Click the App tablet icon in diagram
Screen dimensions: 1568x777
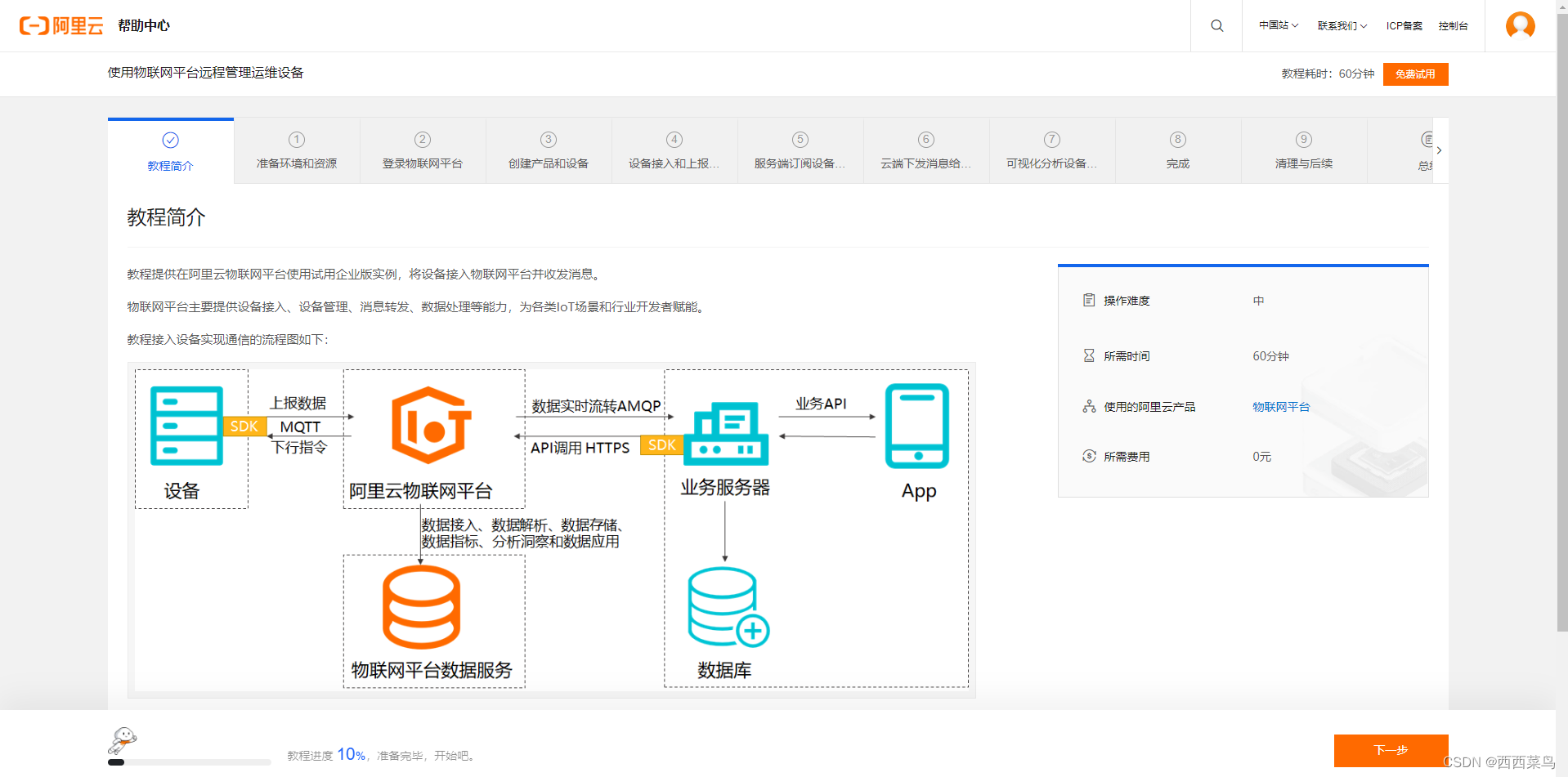point(917,426)
